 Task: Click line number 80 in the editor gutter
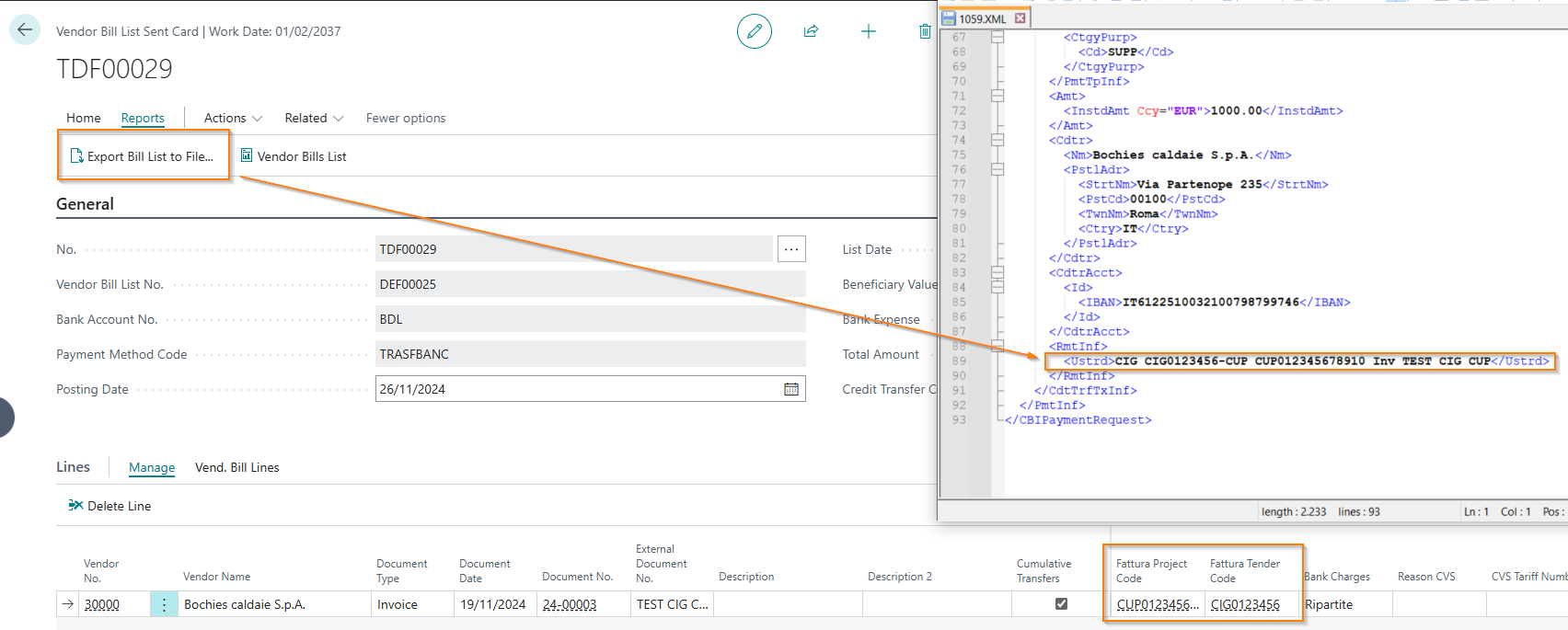click(959, 229)
